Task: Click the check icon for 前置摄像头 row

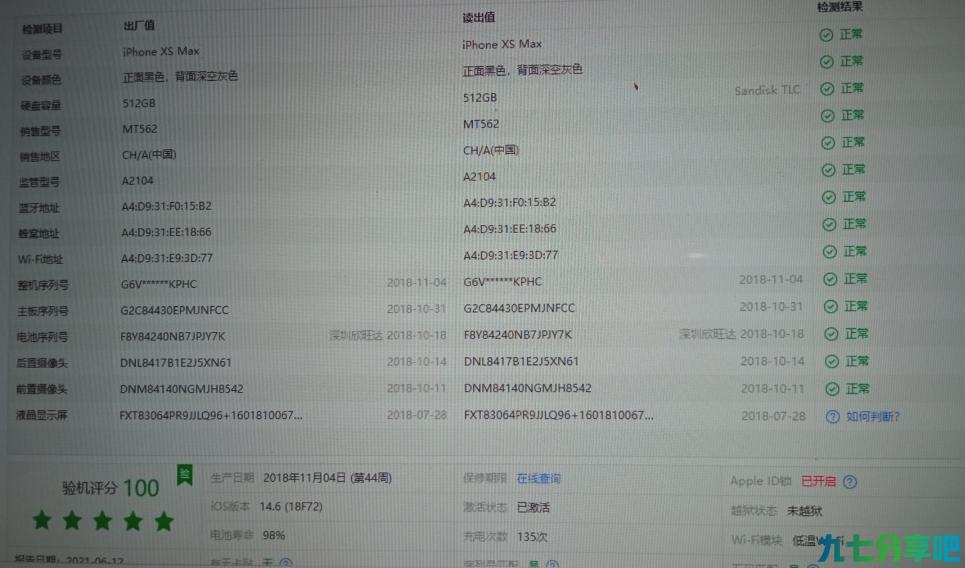Action: (832, 389)
